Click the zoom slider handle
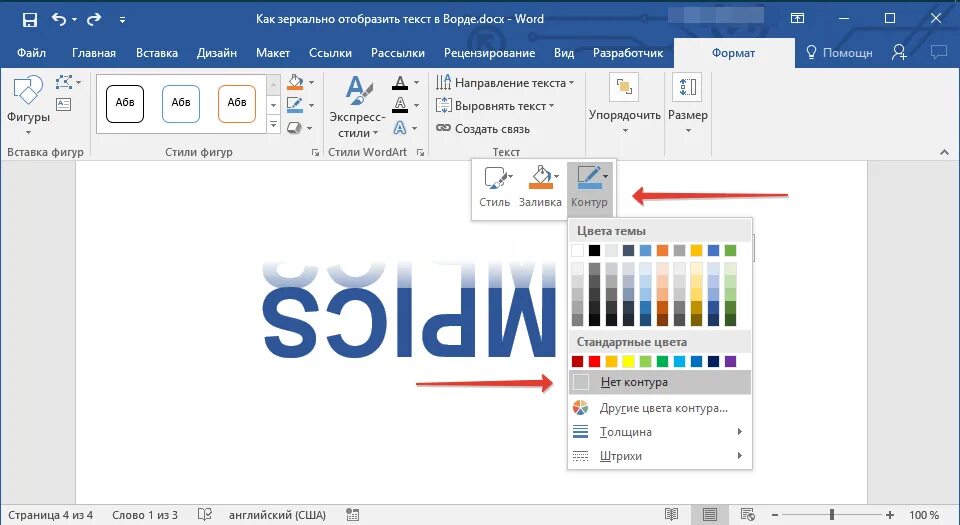 coord(832,515)
